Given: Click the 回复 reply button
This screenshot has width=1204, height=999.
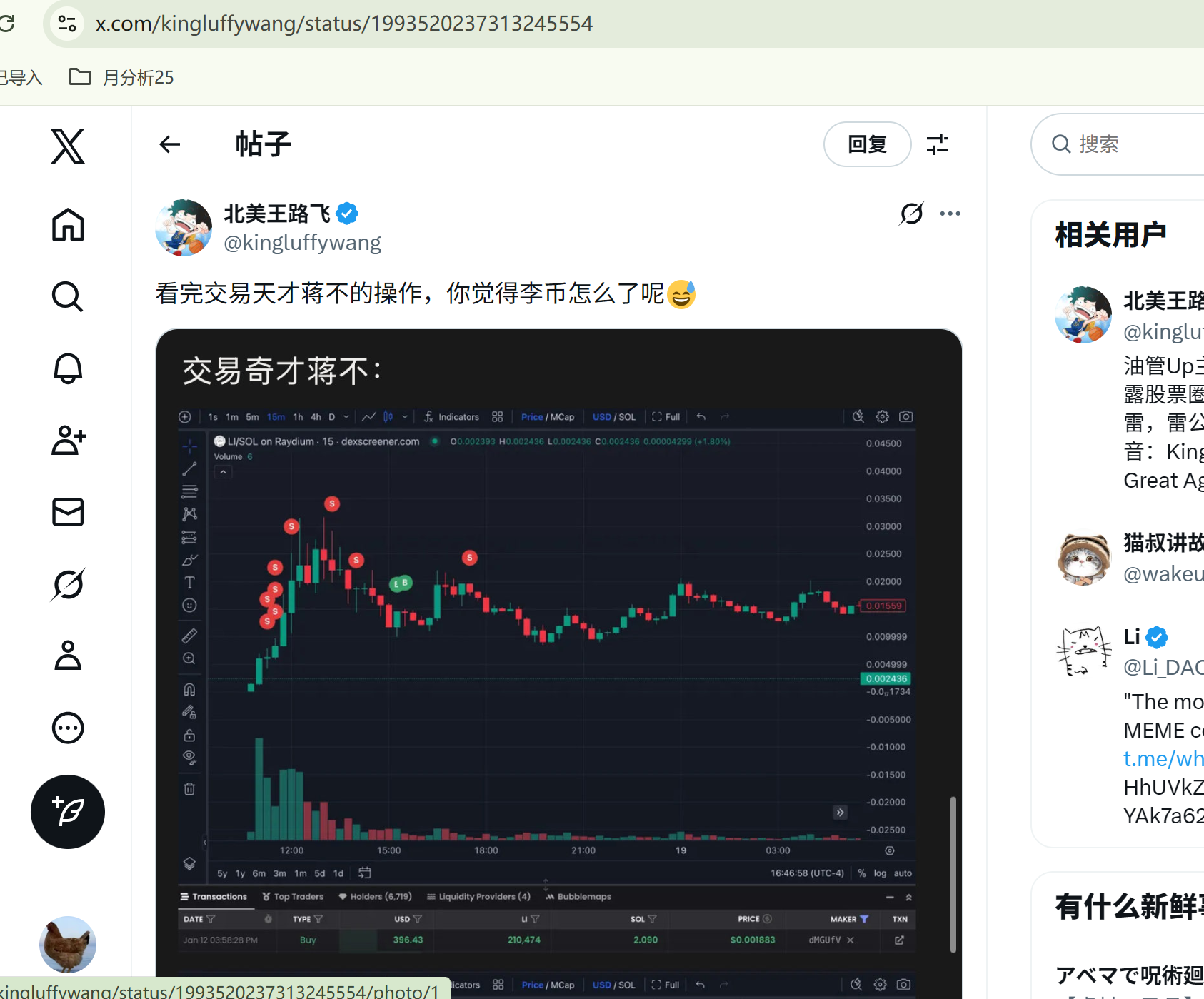Looking at the screenshot, I should pos(868,144).
